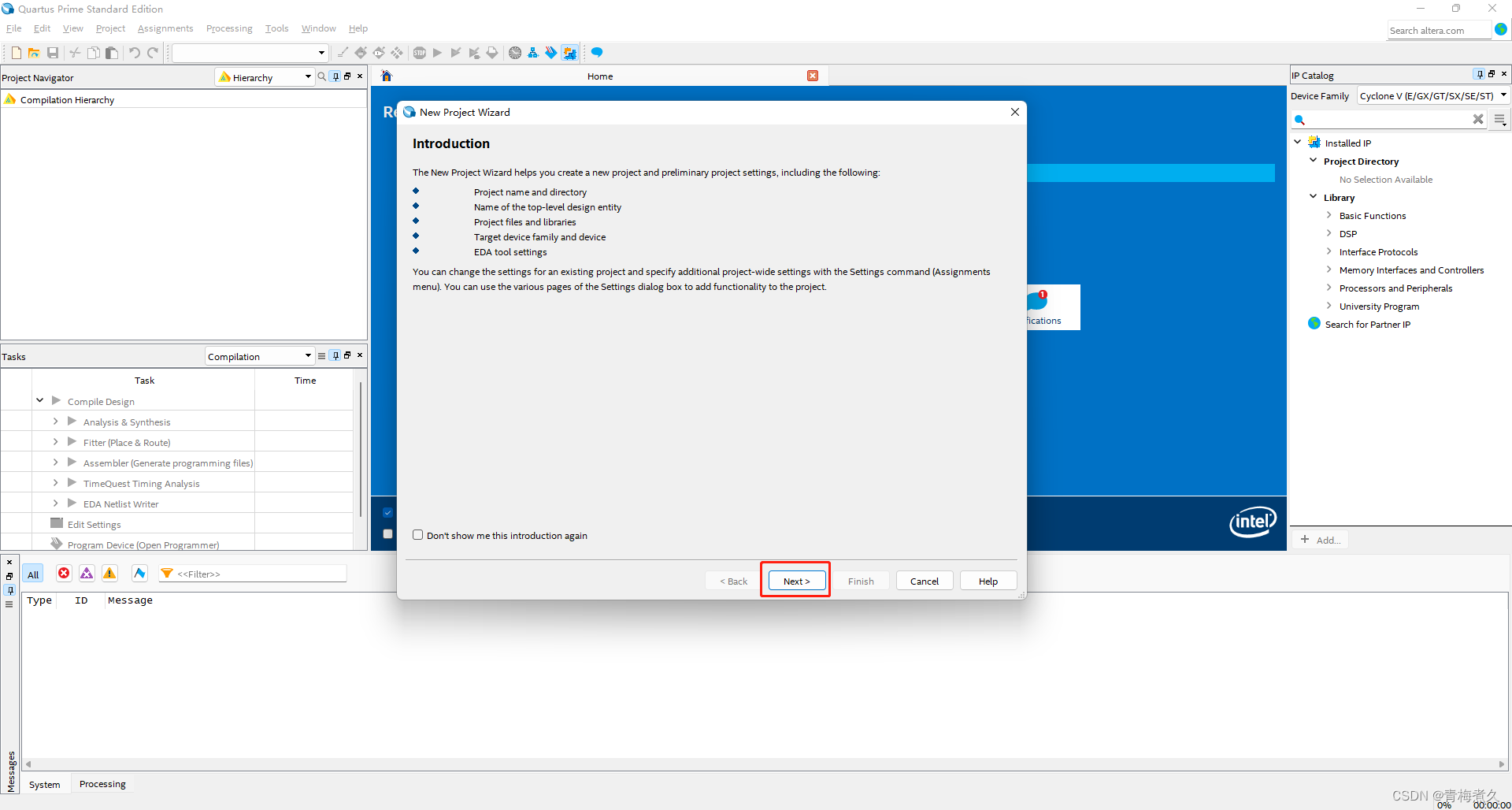Image resolution: width=1512 pixels, height=810 pixels.
Task: Open the IP Catalog options menu icon
Action: tap(1500, 119)
